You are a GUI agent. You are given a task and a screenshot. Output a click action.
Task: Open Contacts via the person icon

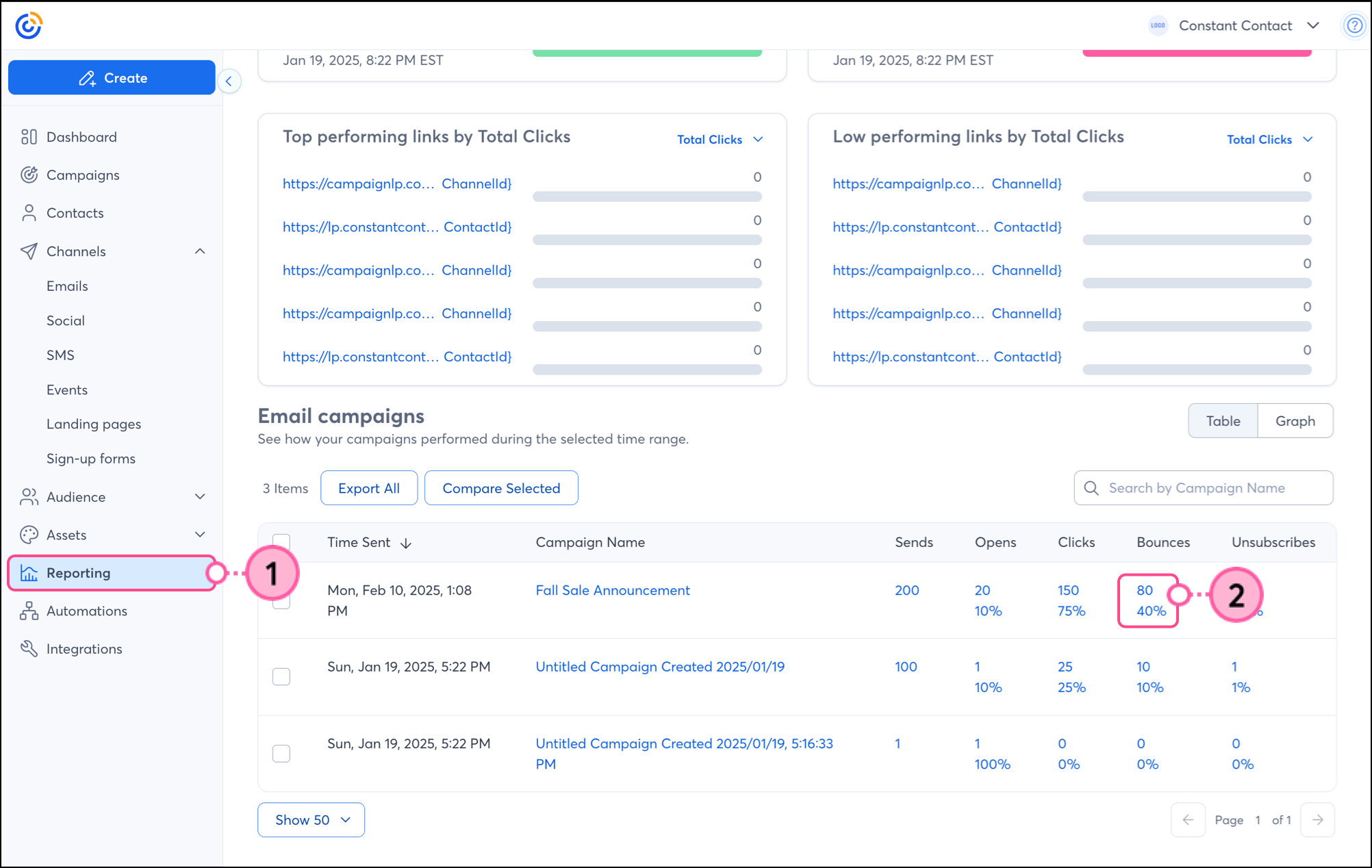[29, 213]
